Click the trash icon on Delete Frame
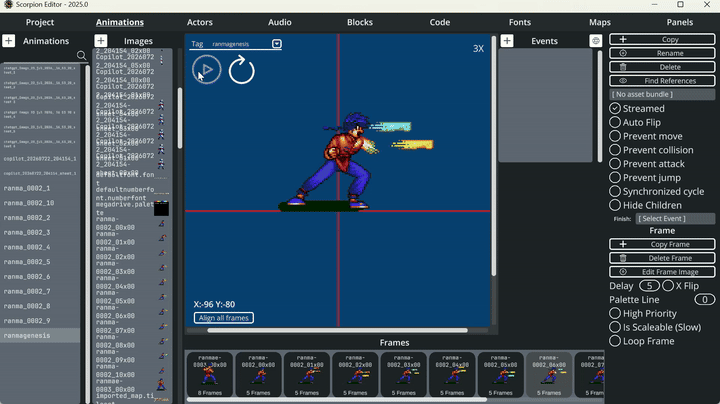This screenshot has width=720, height=404. coord(623,258)
